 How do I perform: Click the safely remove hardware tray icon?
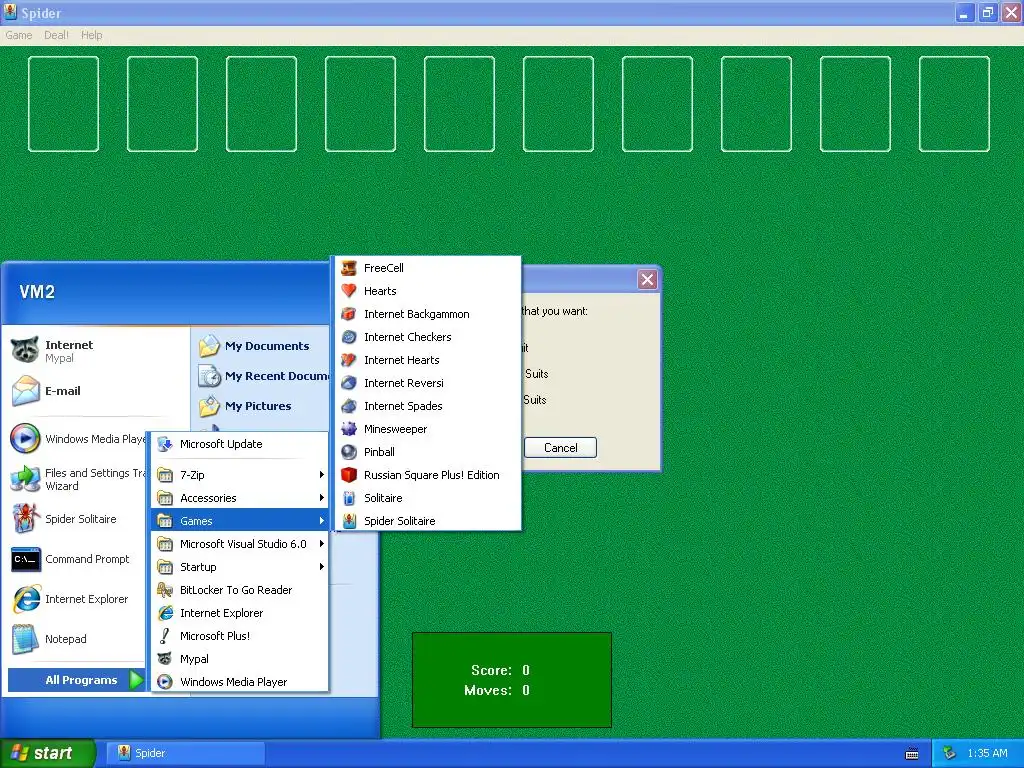pyautogui.click(x=950, y=753)
